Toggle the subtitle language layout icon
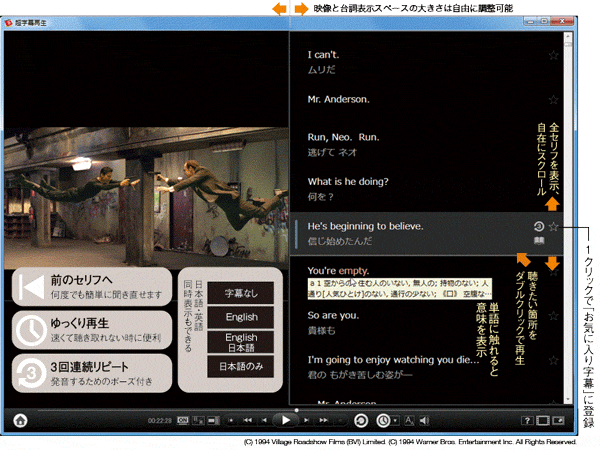 (198, 421)
